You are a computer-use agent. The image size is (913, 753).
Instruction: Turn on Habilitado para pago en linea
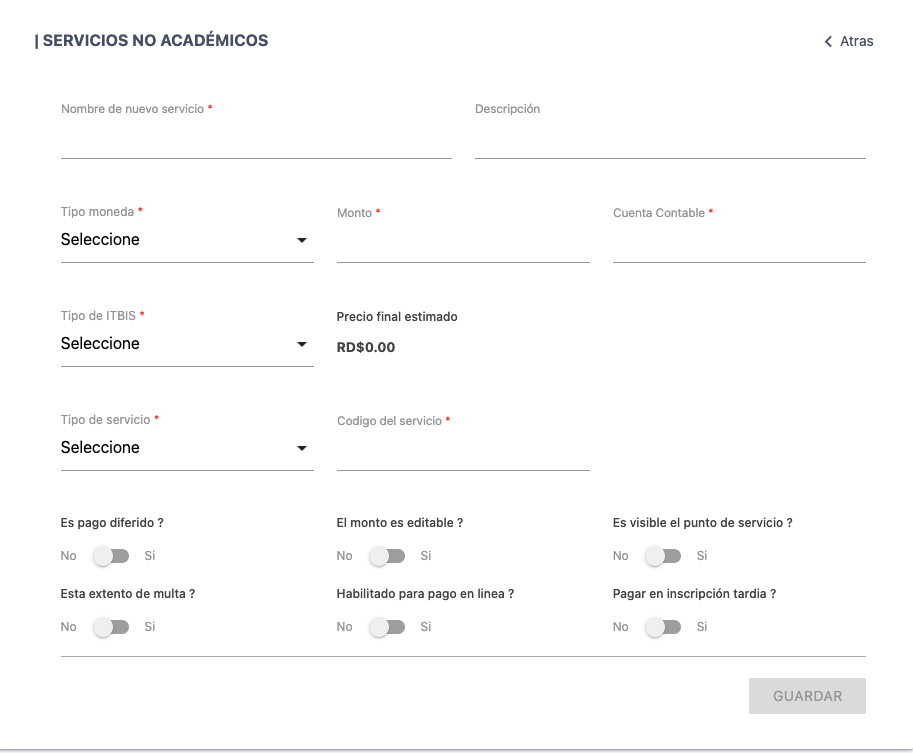(x=386, y=627)
